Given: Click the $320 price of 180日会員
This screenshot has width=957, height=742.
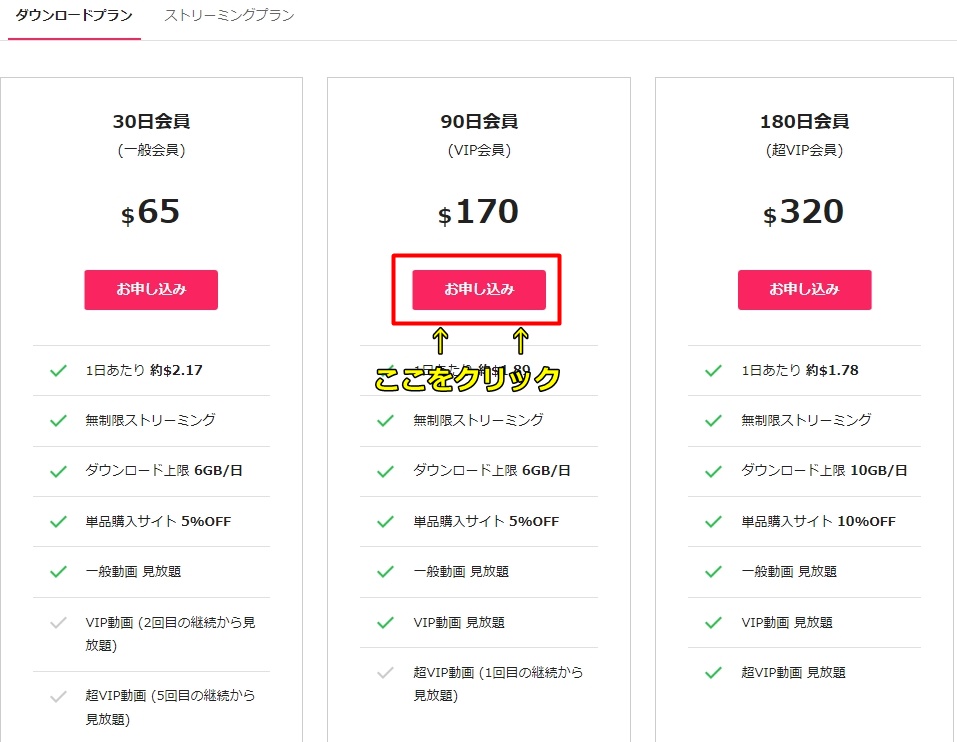Looking at the screenshot, I should click(804, 212).
